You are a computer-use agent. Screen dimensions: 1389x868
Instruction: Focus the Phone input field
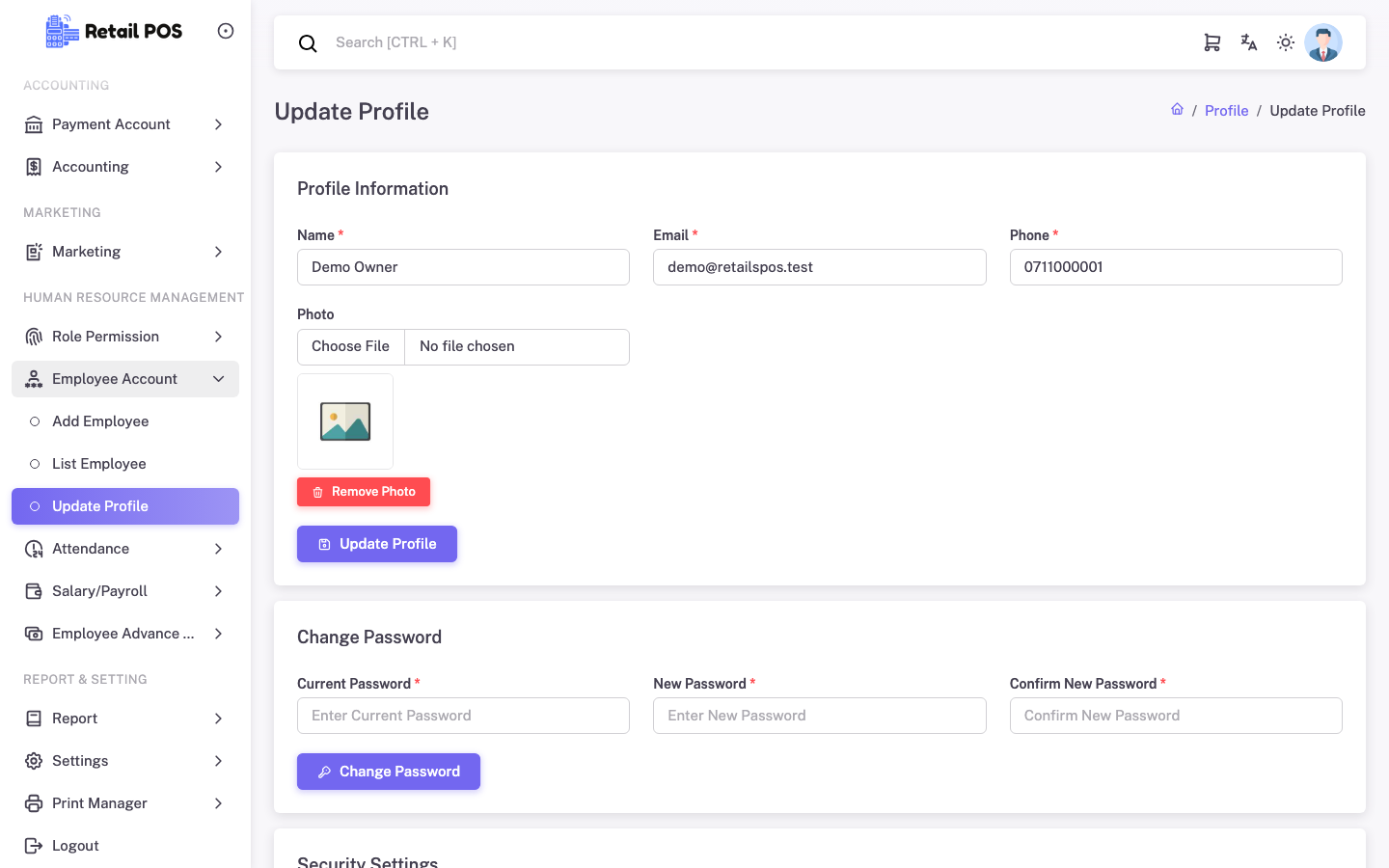click(x=1176, y=267)
